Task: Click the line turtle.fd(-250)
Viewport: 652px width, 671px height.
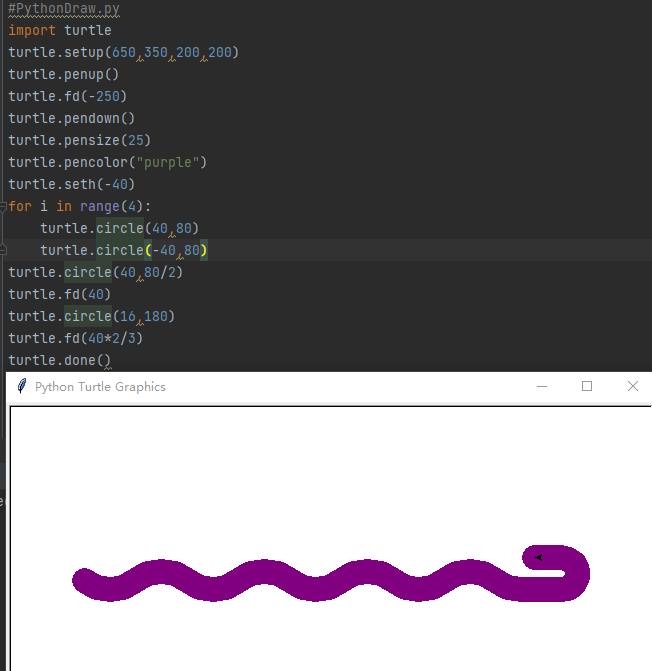Action: pos(68,96)
